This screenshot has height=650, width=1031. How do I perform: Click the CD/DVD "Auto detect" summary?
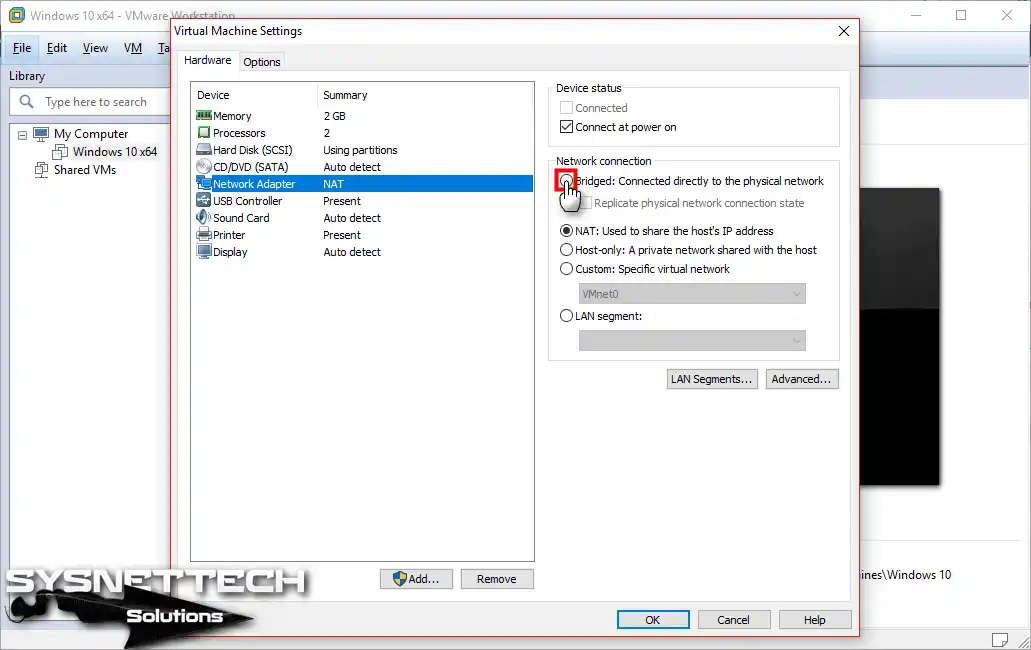coord(352,167)
